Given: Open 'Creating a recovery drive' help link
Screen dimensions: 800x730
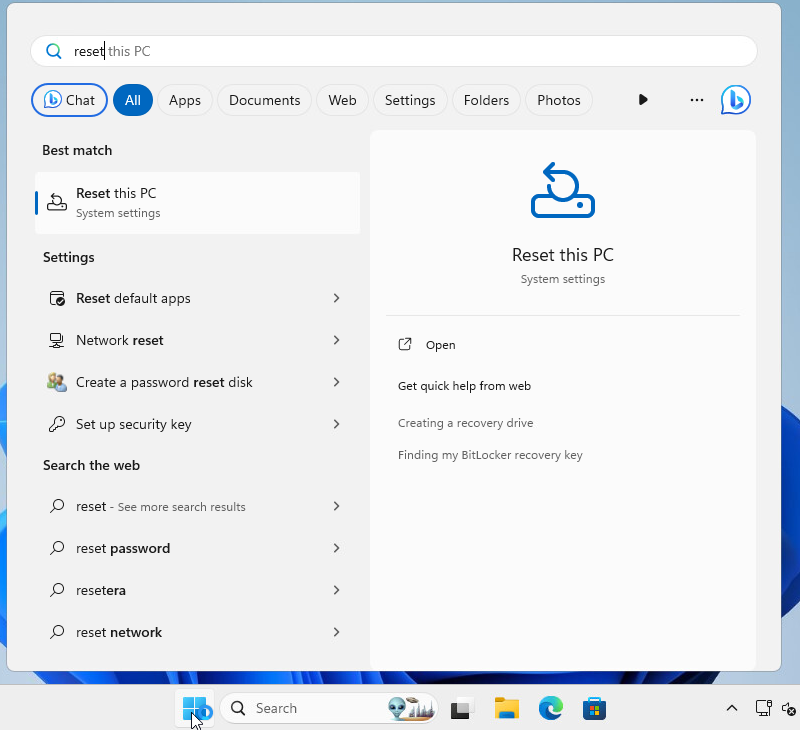Looking at the screenshot, I should pos(465,423).
